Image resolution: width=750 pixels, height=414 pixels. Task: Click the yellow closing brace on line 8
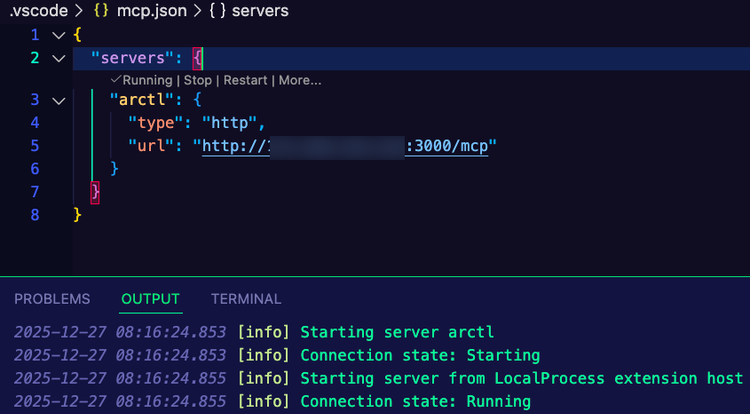click(x=77, y=215)
